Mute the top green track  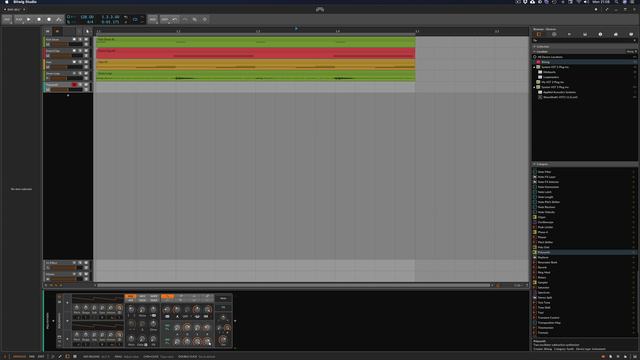pyautogui.click(x=86, y=40)
